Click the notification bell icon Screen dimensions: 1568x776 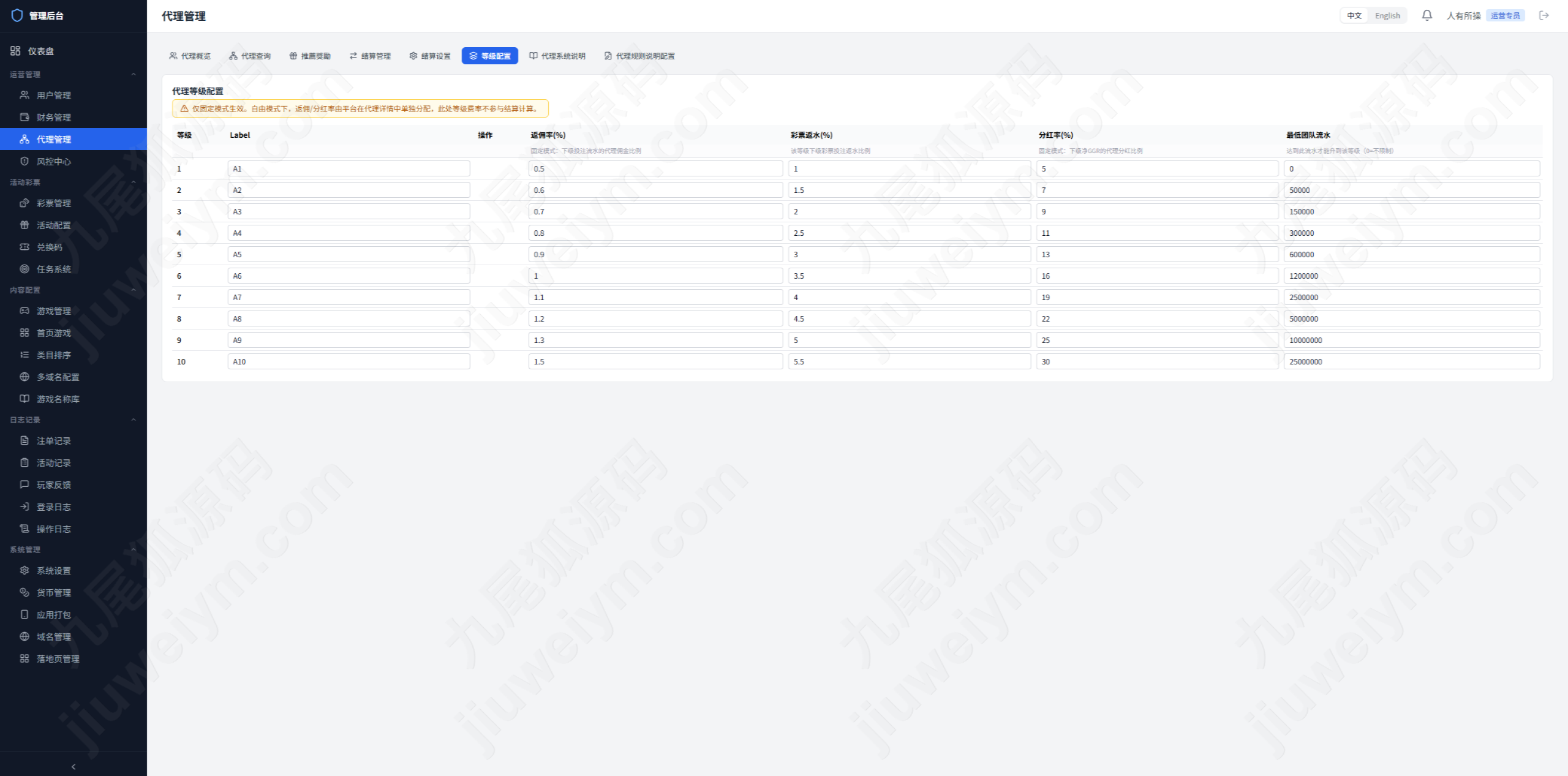pos(1427,15)
